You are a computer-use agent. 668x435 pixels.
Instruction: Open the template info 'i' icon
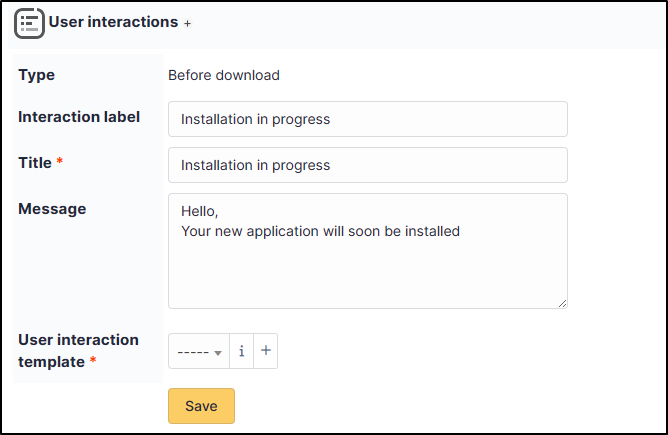coord(242,351)
